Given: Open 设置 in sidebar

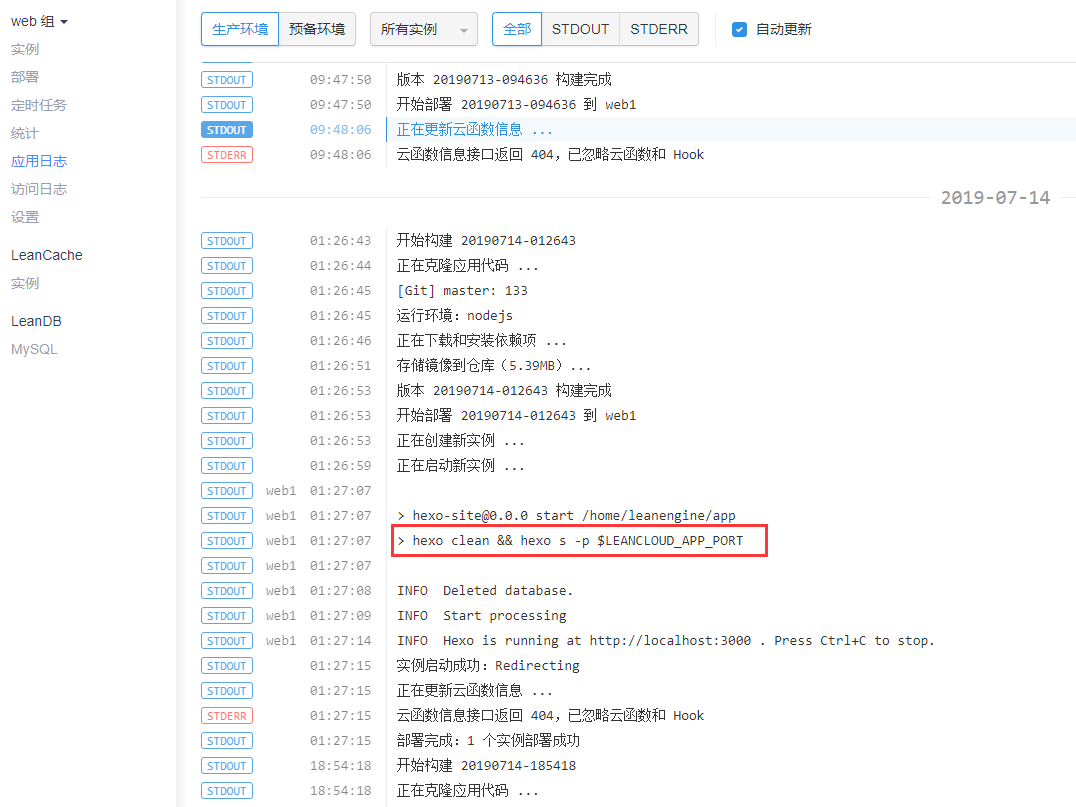Looking at the screenshot, I should click(25, 217).
